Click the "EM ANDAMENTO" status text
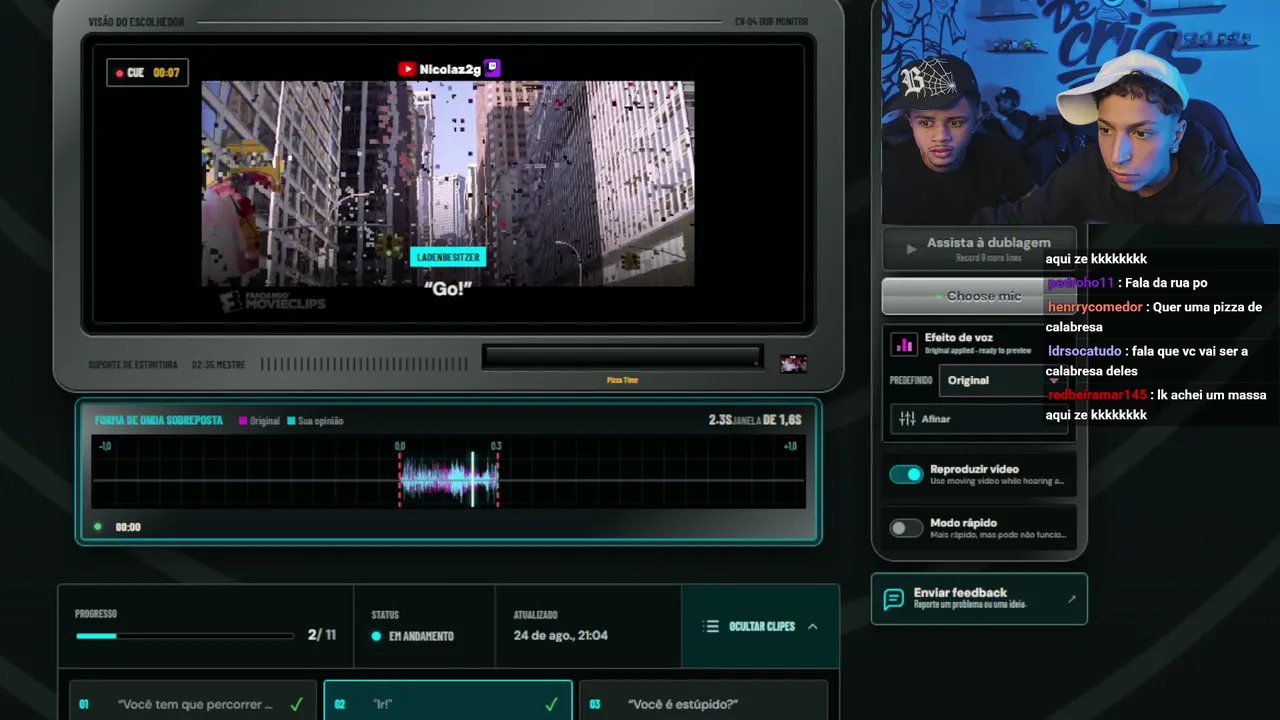The height and width of the screenshot is (720, 1280). click(421, 636)
